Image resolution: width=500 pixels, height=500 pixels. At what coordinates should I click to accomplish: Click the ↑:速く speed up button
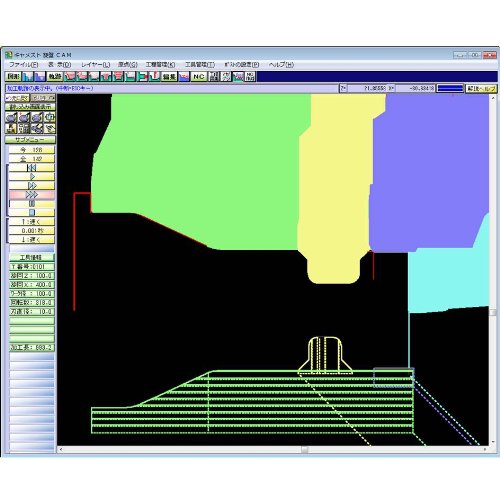click(32, 222)
